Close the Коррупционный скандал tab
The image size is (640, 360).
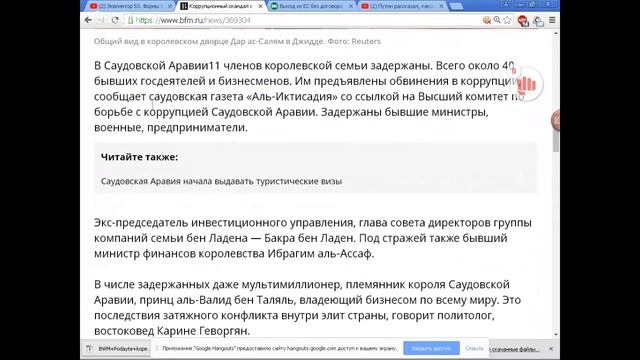(x=260, y=6)
